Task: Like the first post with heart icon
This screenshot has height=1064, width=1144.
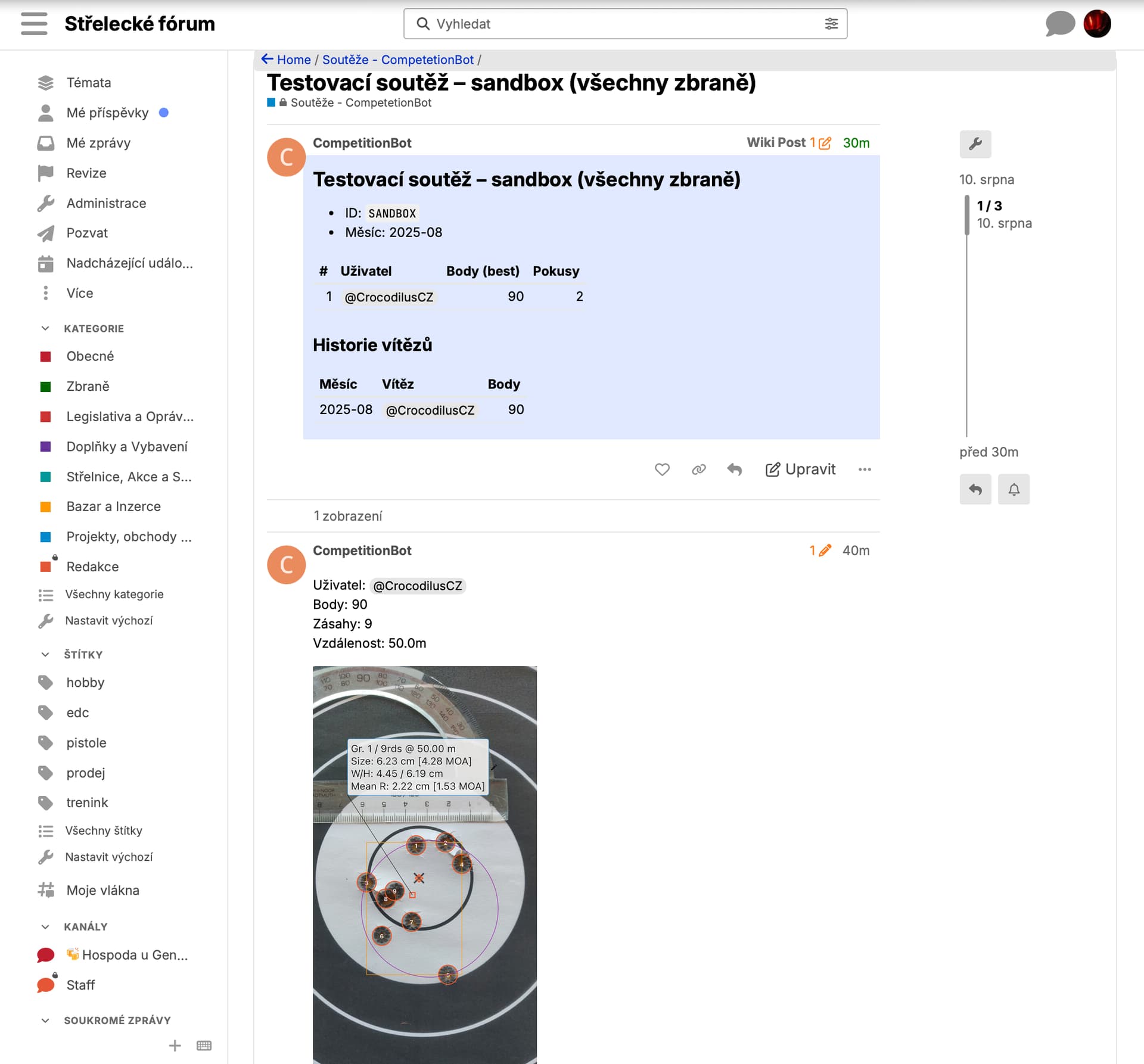Action: pos(662,469)
